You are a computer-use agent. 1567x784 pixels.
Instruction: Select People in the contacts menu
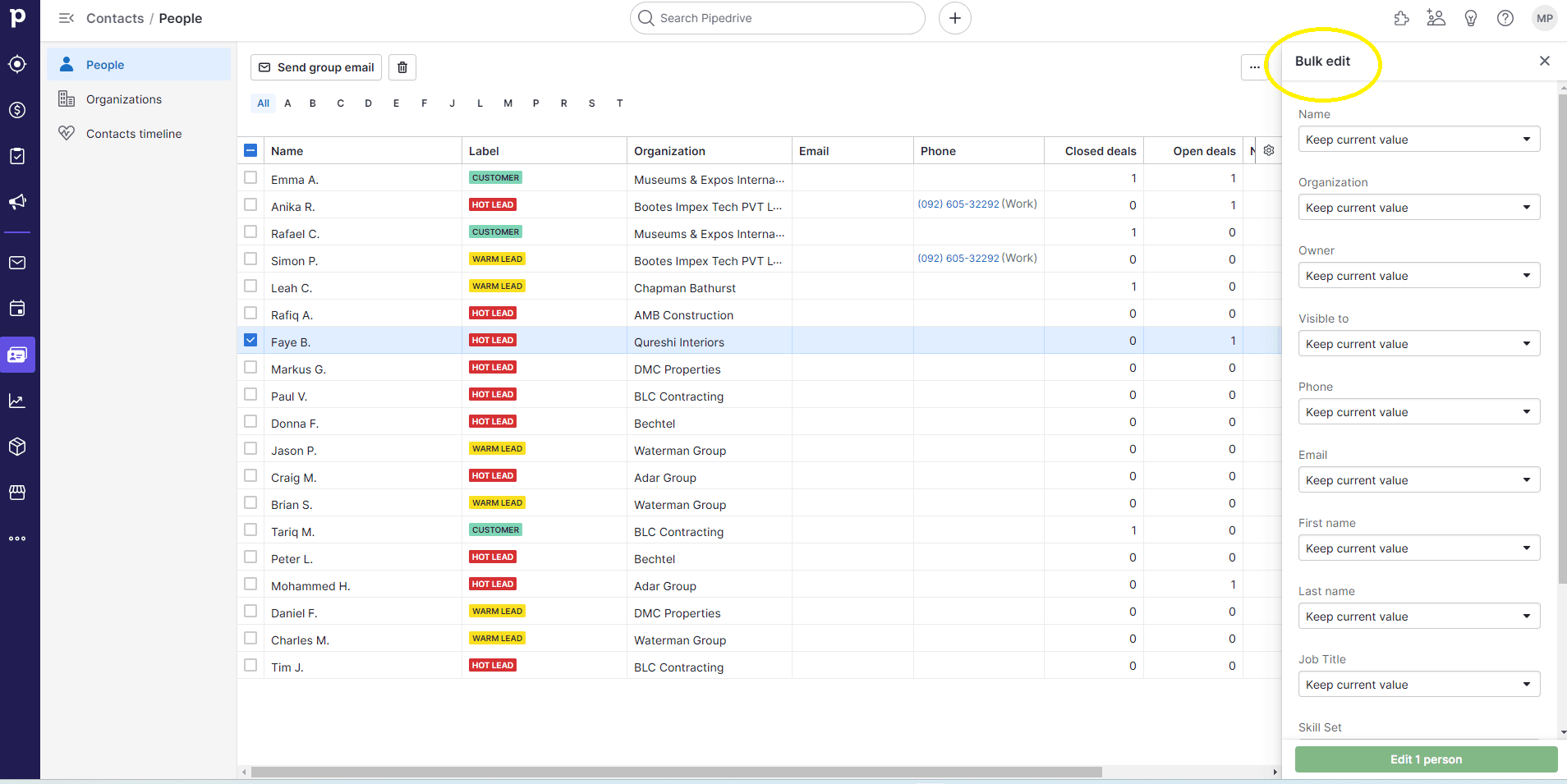(x=139, y=64)
